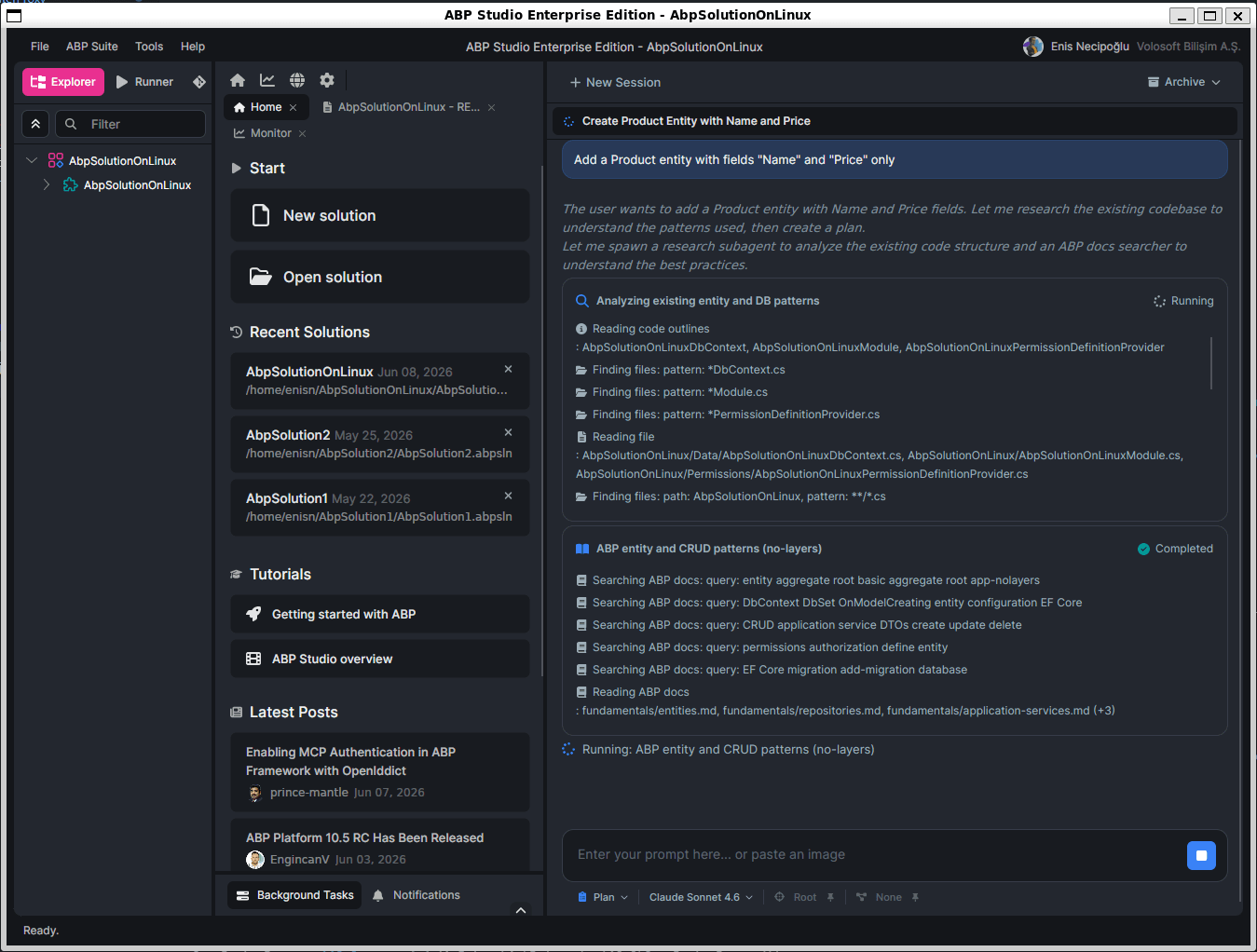Open the Tools menu
The width and height of the screenshot is (1257, 952).
pyautogui.click(x=149, y=47)
